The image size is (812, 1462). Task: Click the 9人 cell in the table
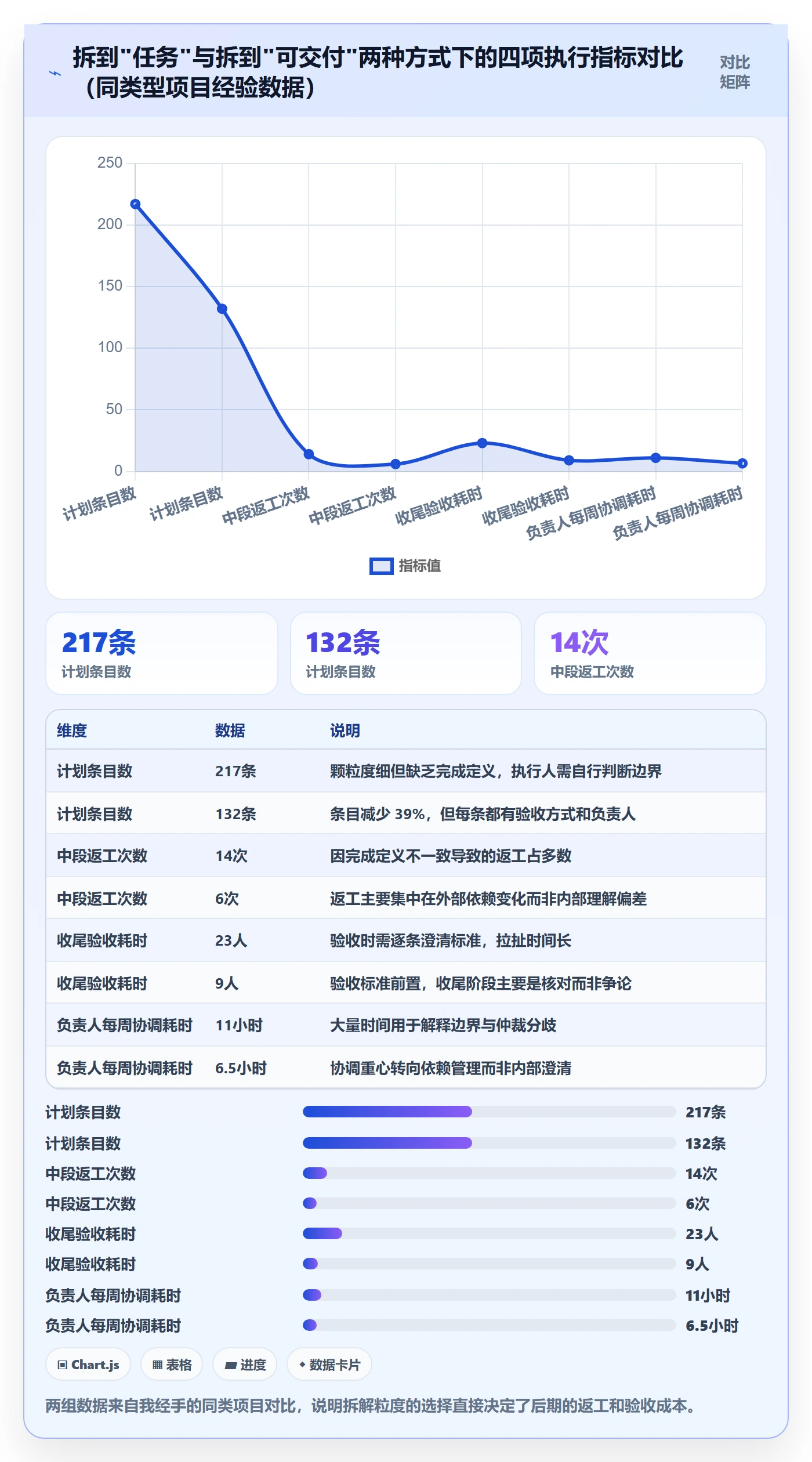click(x=227, y=983)
